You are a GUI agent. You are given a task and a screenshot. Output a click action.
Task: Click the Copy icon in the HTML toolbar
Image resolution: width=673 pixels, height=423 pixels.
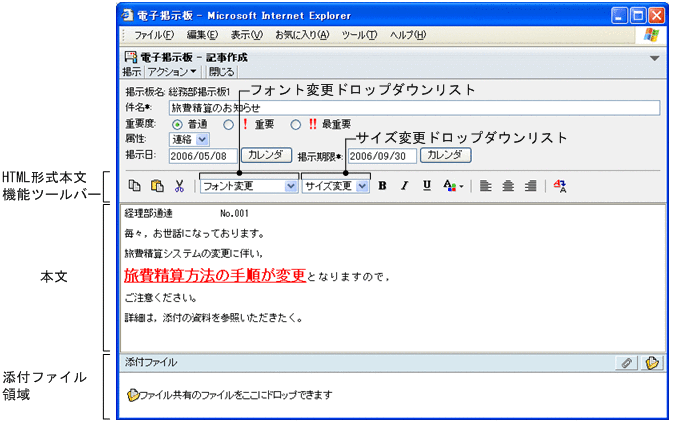pos(135,186)
